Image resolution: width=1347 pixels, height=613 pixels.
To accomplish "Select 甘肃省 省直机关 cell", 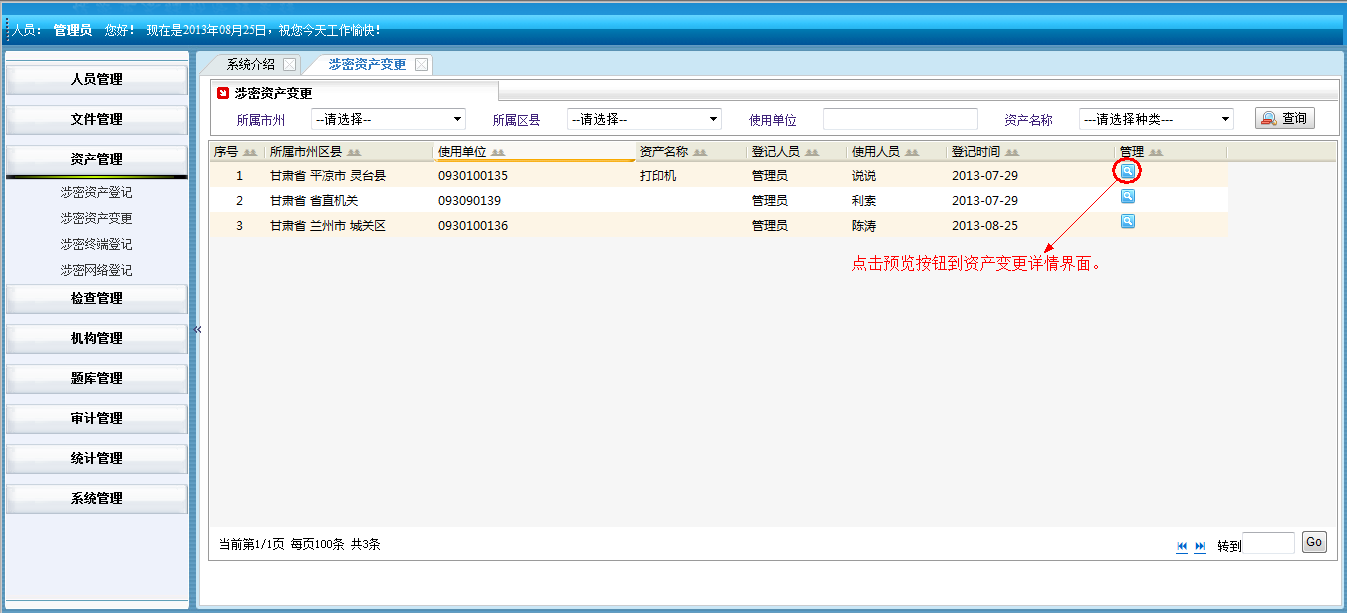I will [x=314, y=201].
